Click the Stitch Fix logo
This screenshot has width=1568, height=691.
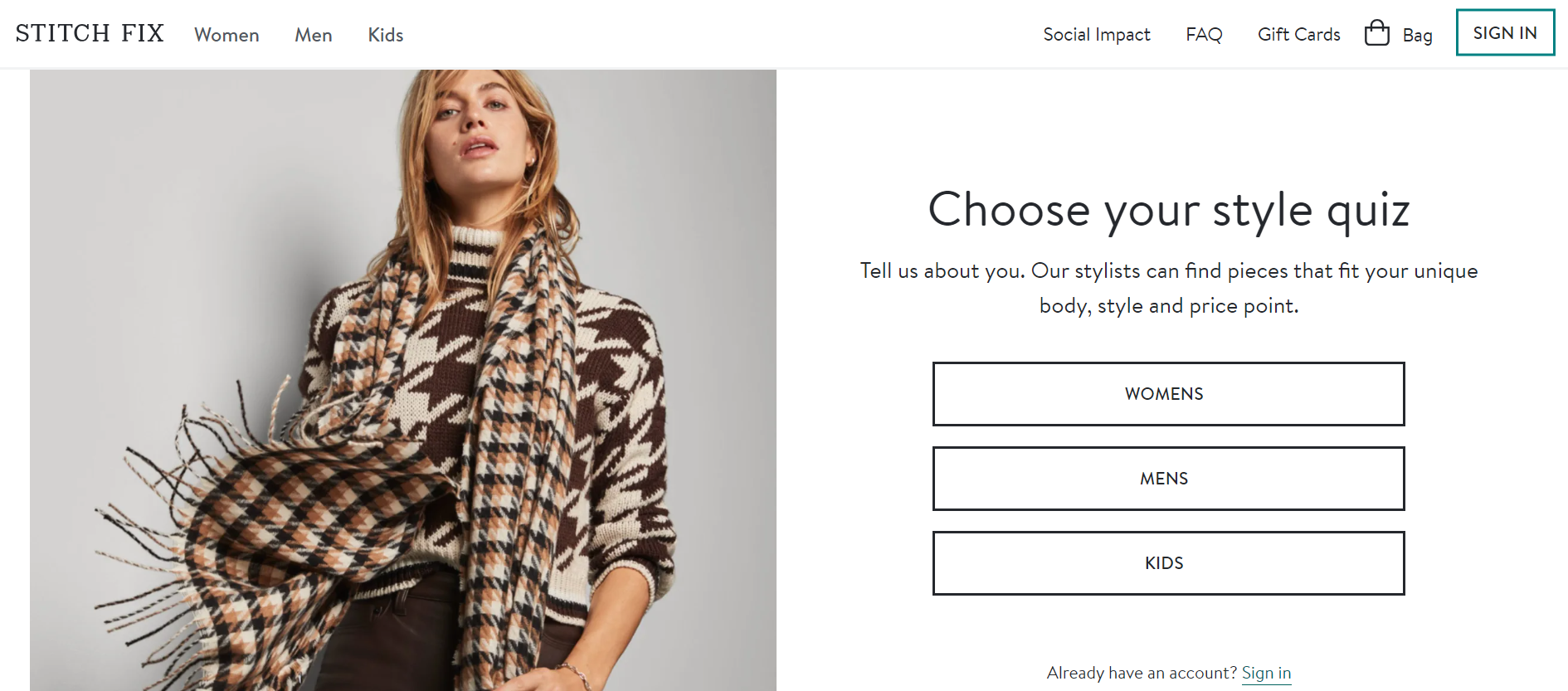coord(89,32)
